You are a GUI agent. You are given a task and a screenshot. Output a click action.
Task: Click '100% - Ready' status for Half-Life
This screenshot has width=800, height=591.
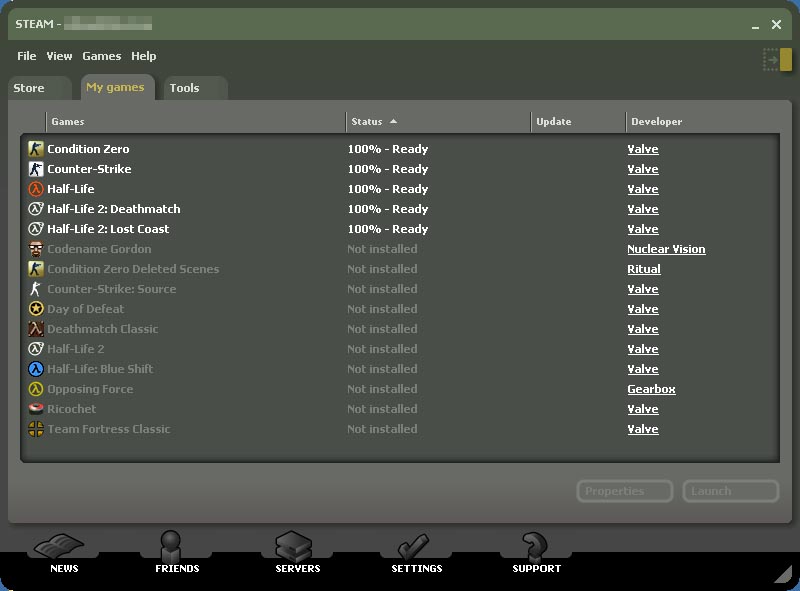pyautogui.click(x=388, y=189)
